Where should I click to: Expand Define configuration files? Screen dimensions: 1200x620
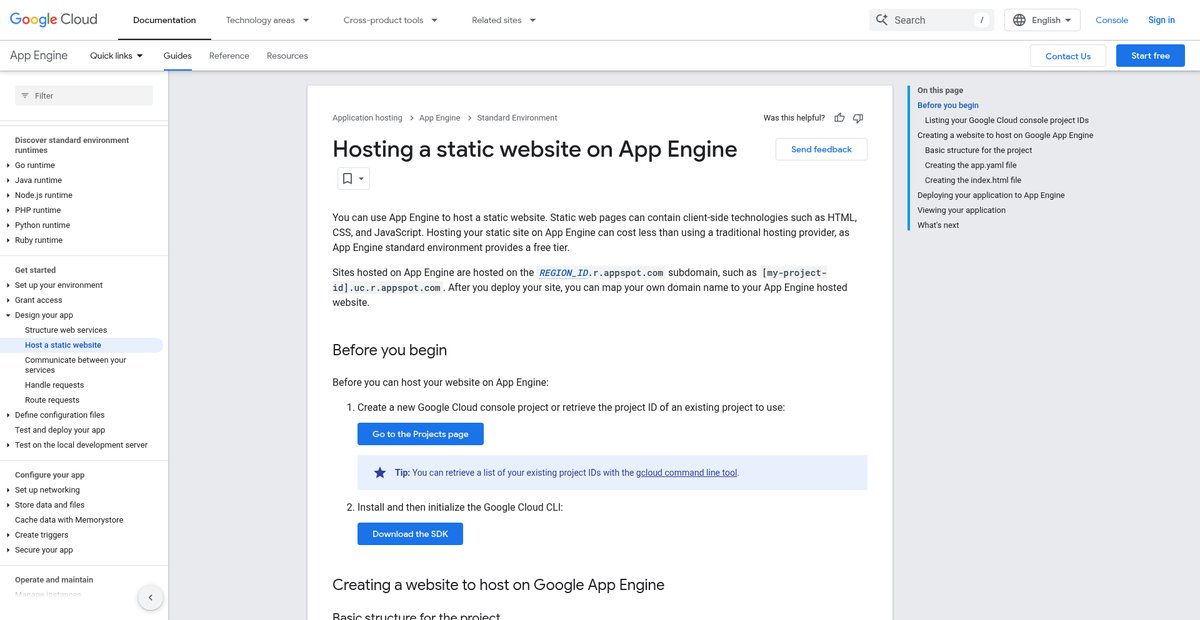coord(9,415)
